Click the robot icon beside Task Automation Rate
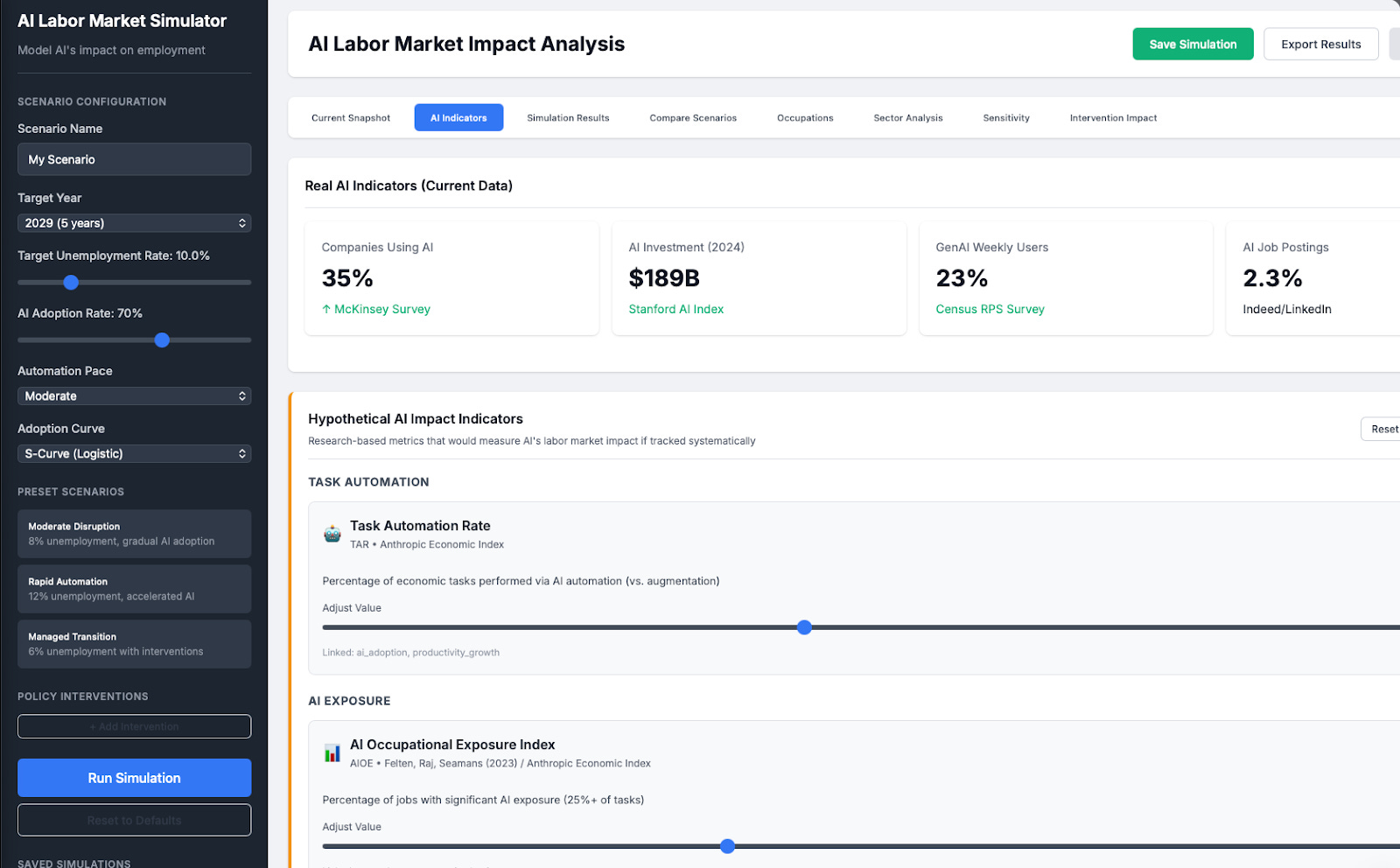The image size is (1400, 868). (x=332, y=534)
